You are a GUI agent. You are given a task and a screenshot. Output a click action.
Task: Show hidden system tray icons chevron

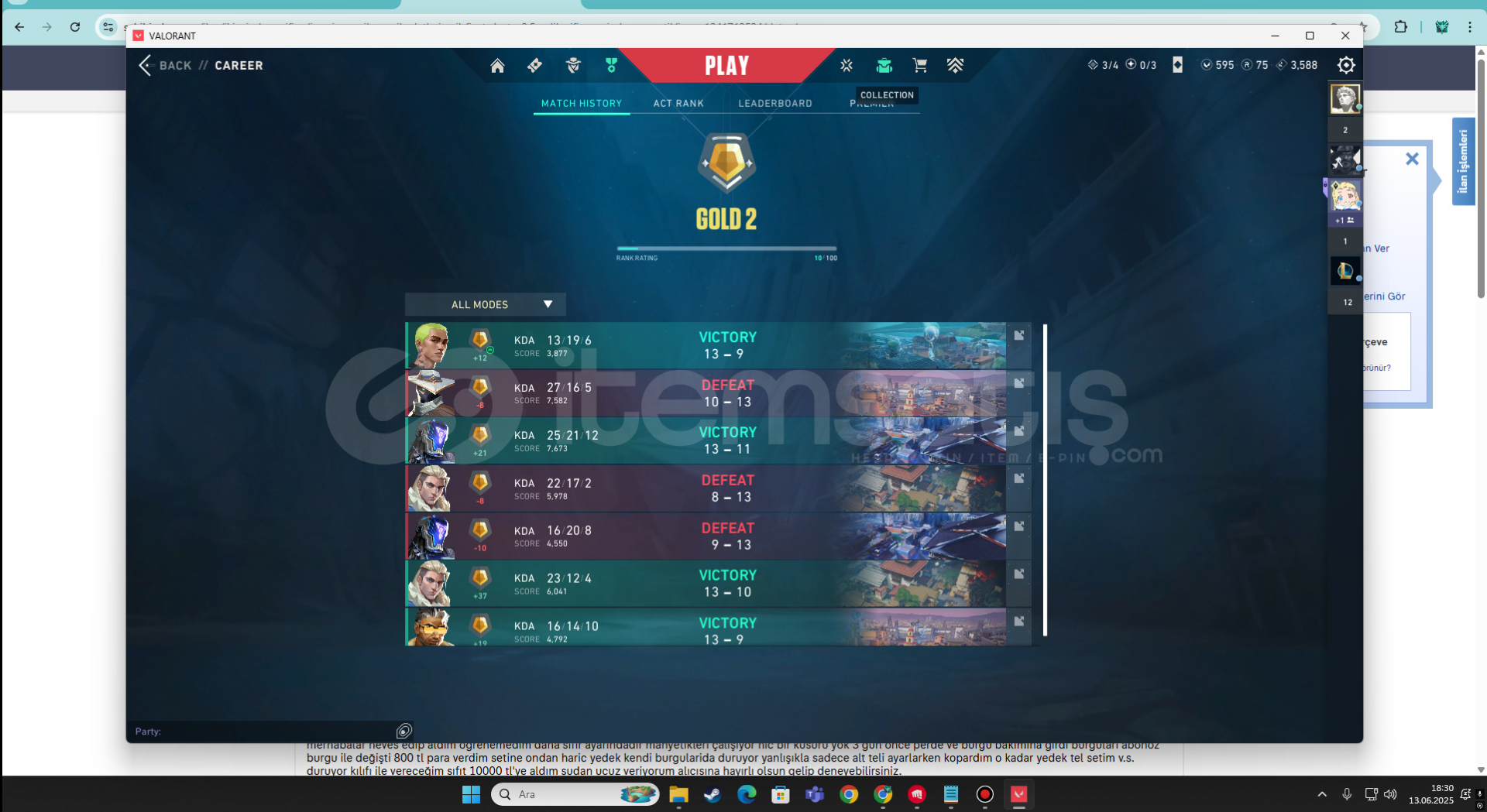1322,794
